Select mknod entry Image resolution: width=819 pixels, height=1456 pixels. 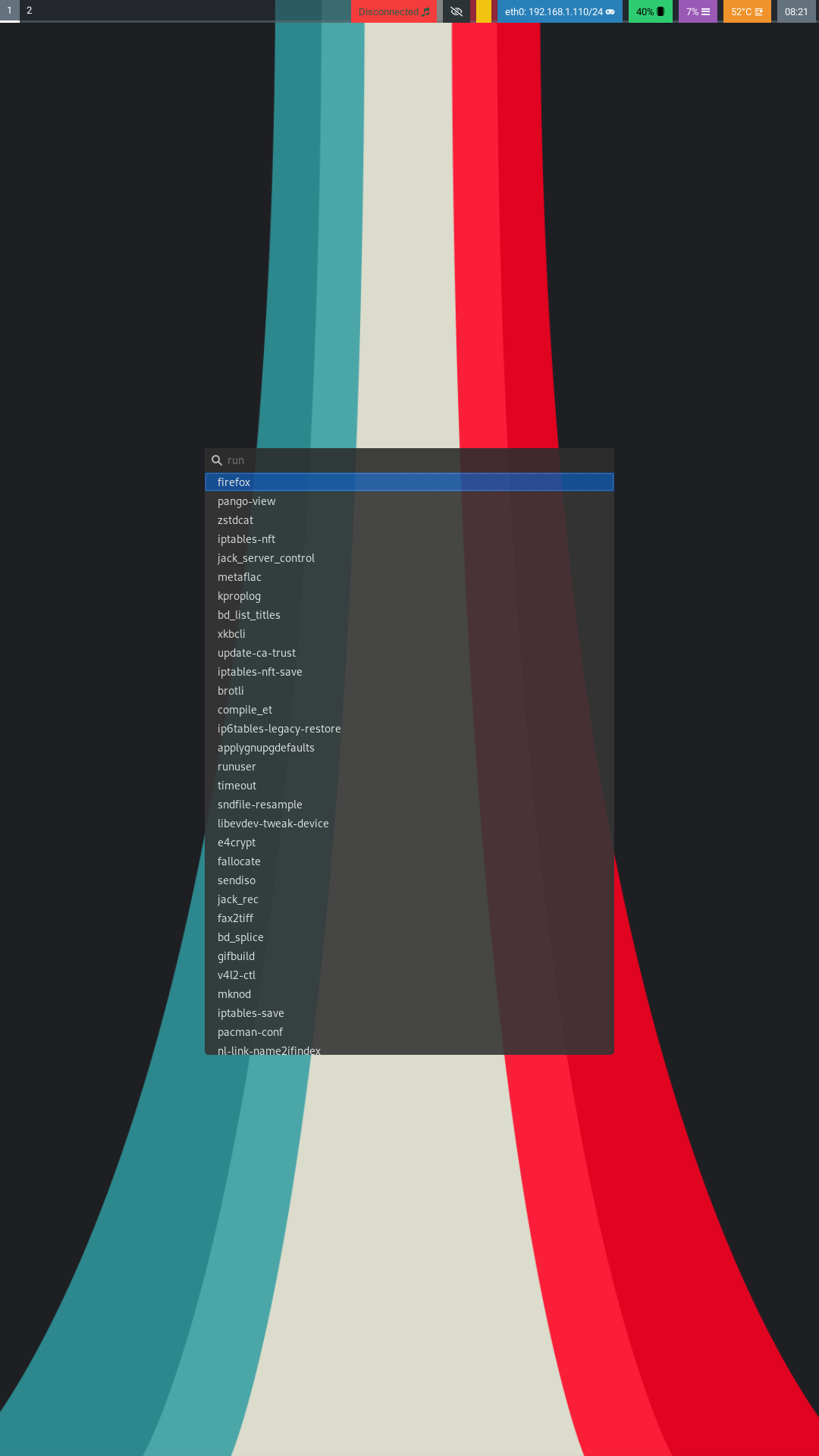coord(409,994)
